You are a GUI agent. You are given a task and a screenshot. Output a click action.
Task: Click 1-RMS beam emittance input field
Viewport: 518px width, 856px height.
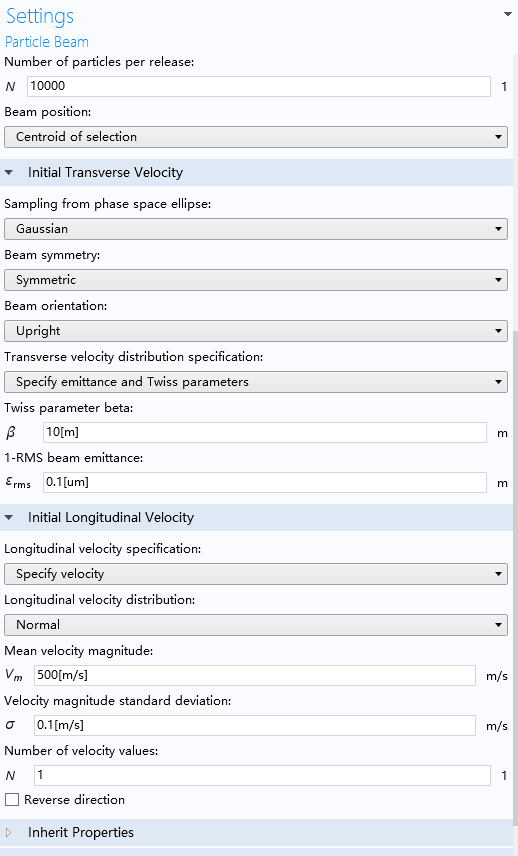tap(265, 482)
